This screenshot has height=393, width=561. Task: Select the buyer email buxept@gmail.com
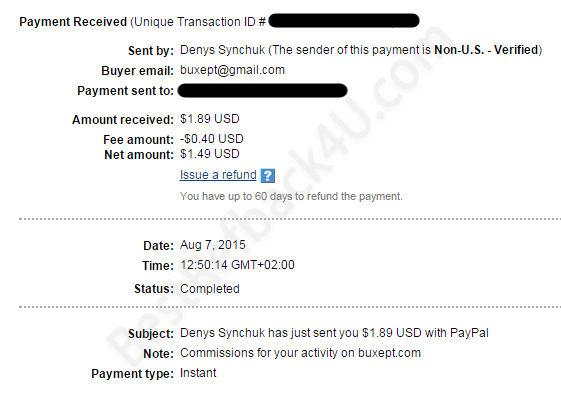tap(233, 70)
